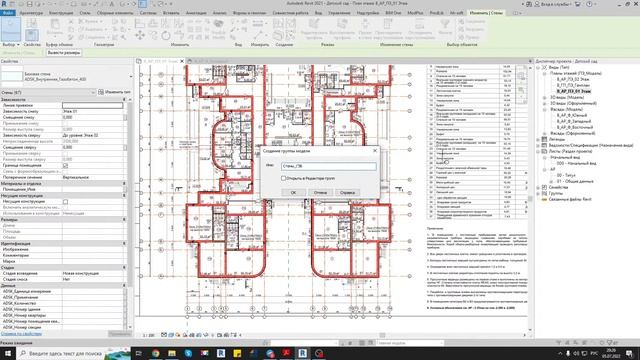Click the Вставить paste icon in ribbon

(55, 27)
